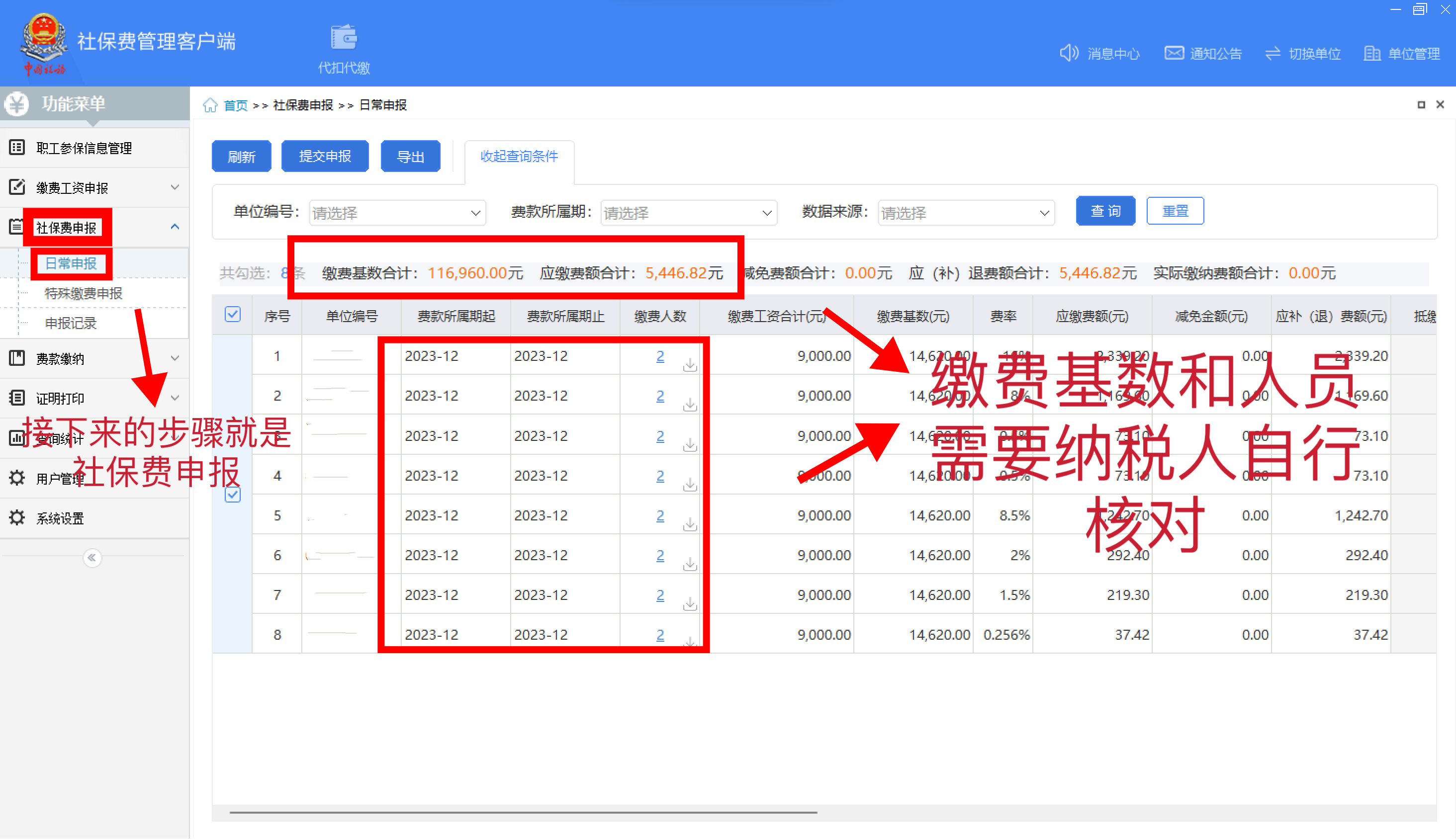Toggle the select-all header checkbox

tap(232, 315)
